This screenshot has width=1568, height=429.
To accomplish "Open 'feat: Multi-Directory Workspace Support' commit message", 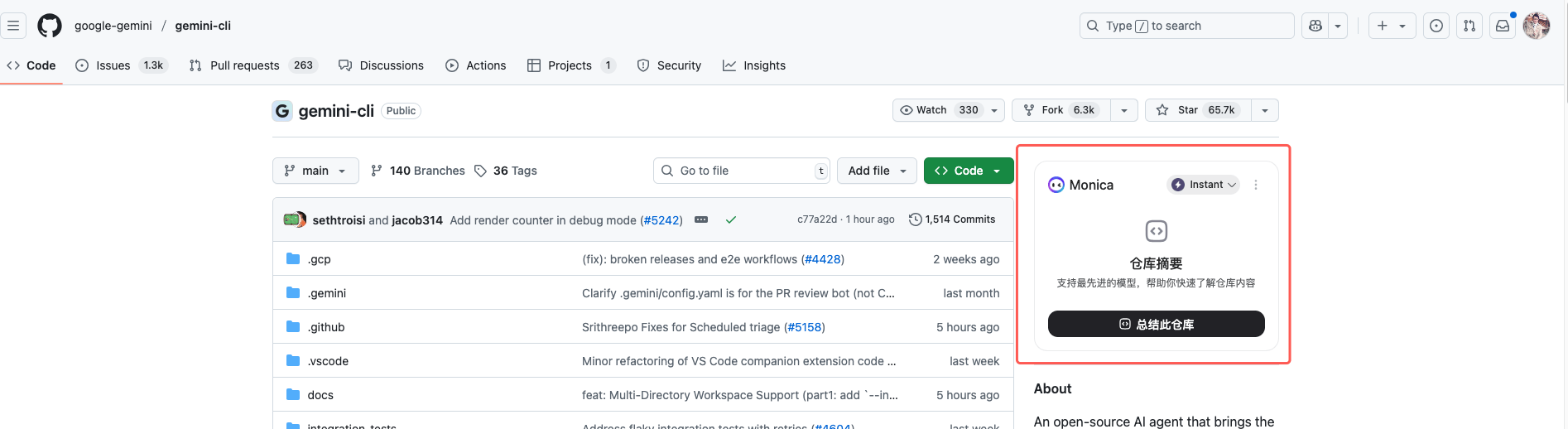I will pos(740,395).
